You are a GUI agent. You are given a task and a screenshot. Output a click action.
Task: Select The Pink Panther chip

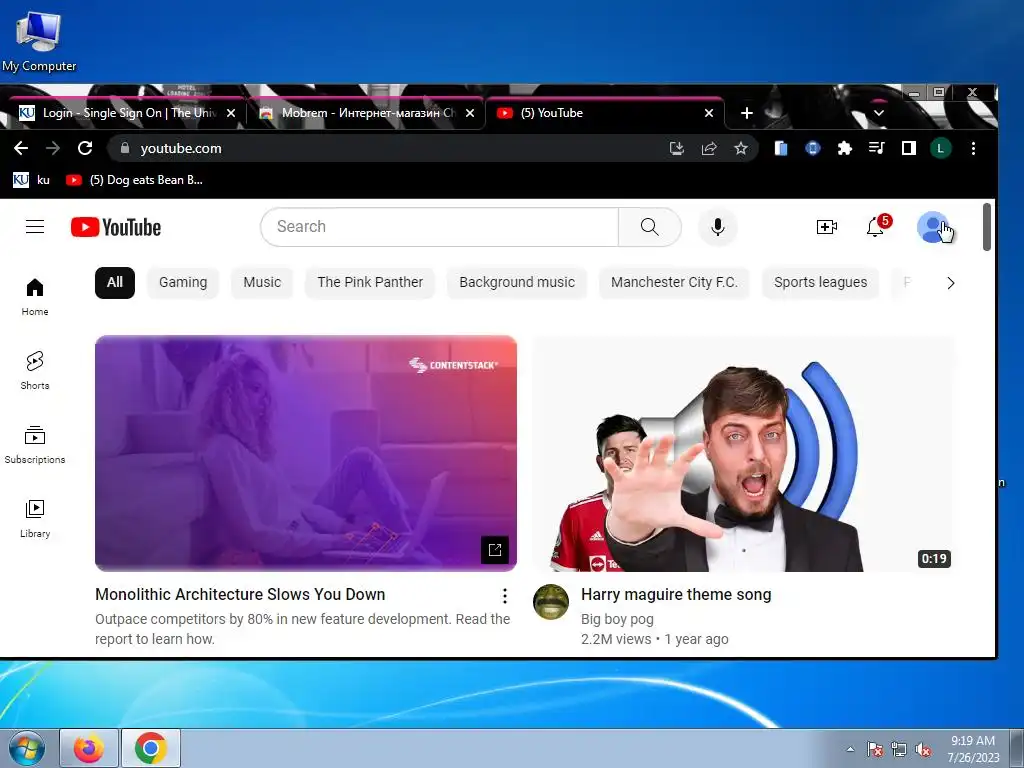(x=370, y=282)
